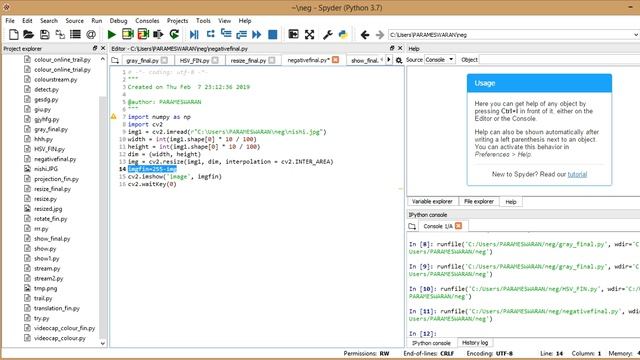Close the Console 1/A tab
The width and height of the screenshot is (640, 360).
click(x=458, y=226)
